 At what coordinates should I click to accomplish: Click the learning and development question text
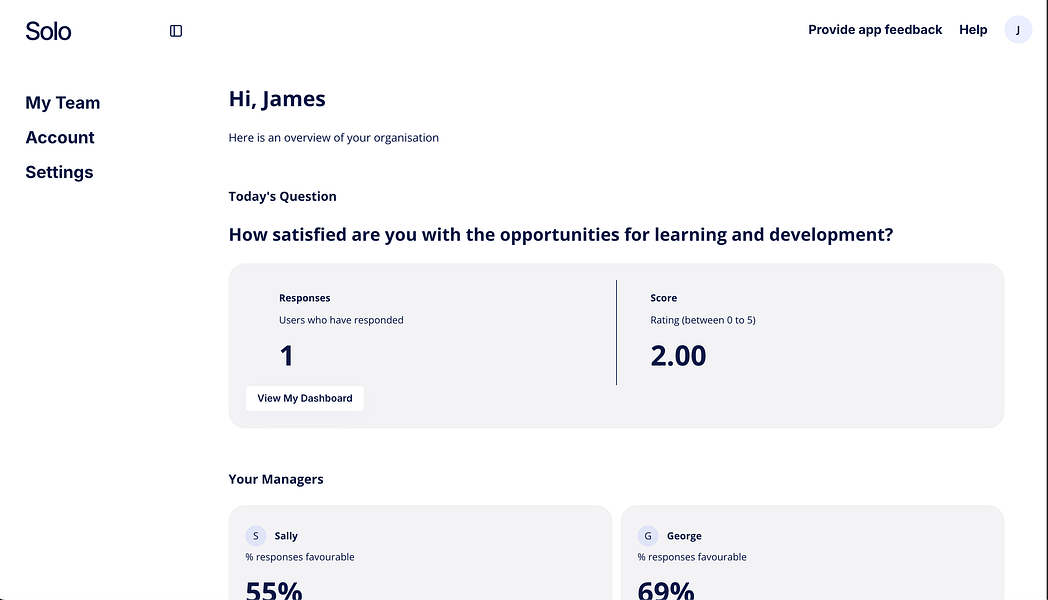point(561,235)
